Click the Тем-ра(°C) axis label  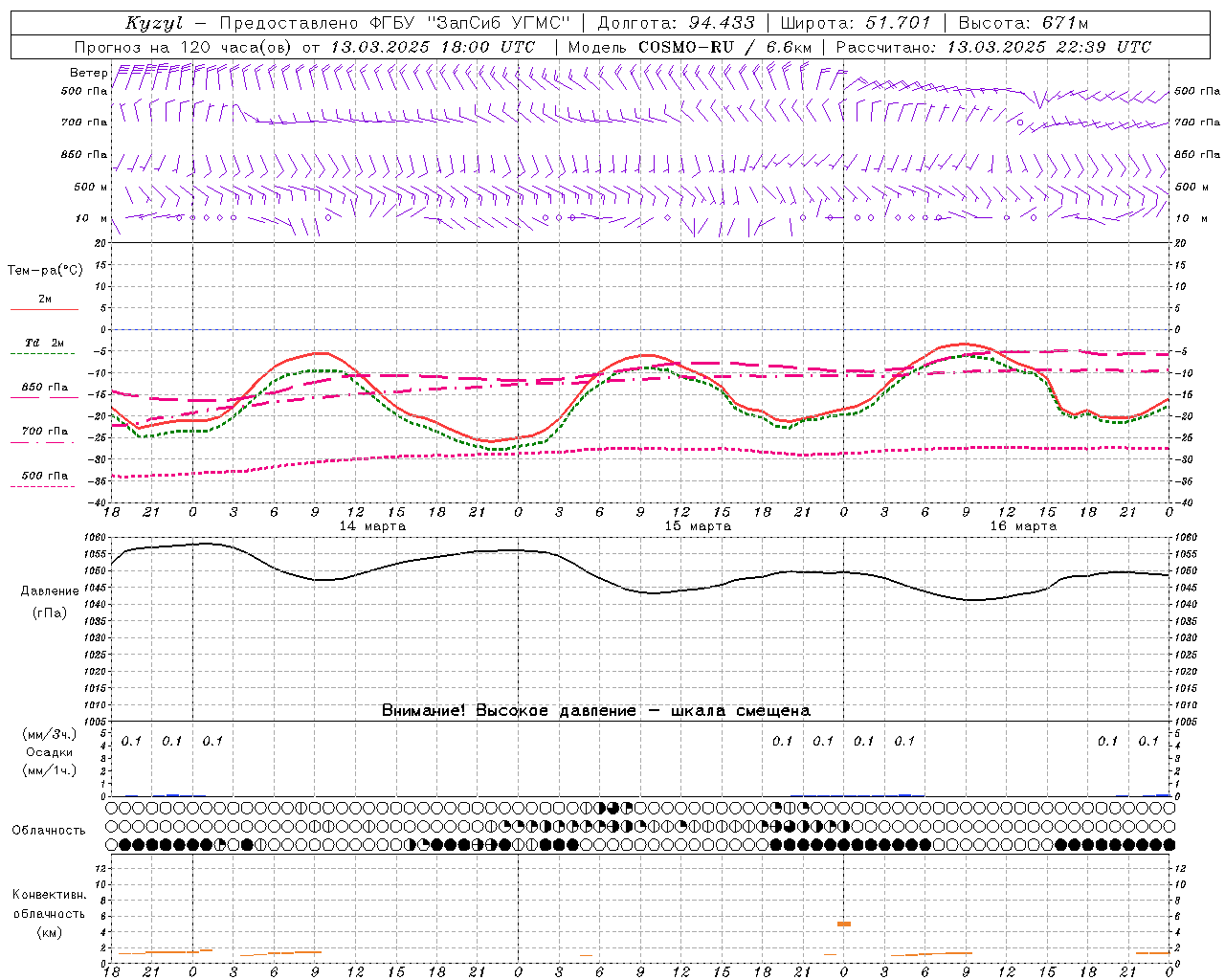[x=45, y=270]
